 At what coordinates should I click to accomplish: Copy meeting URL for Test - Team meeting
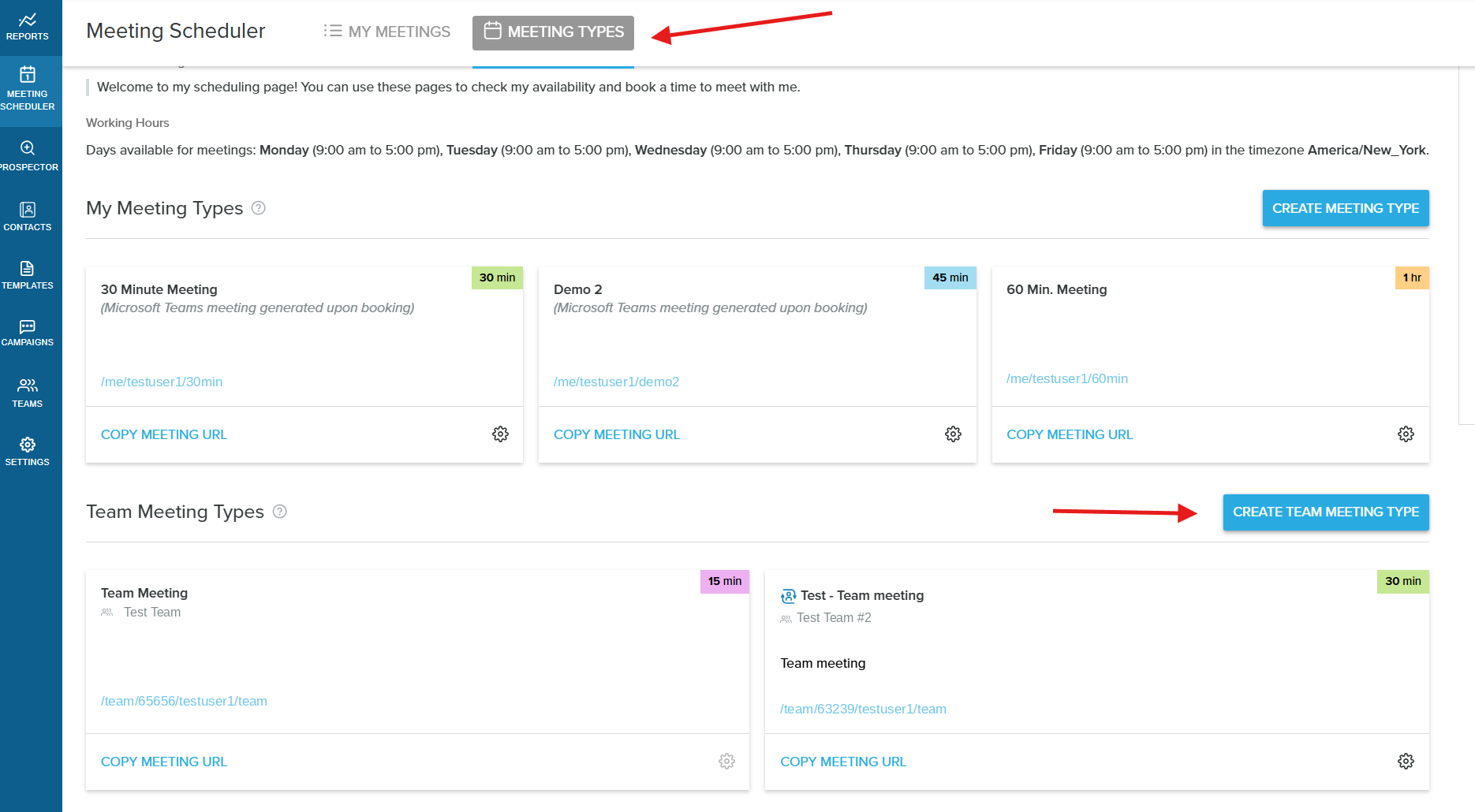click(x=843, y=762)
